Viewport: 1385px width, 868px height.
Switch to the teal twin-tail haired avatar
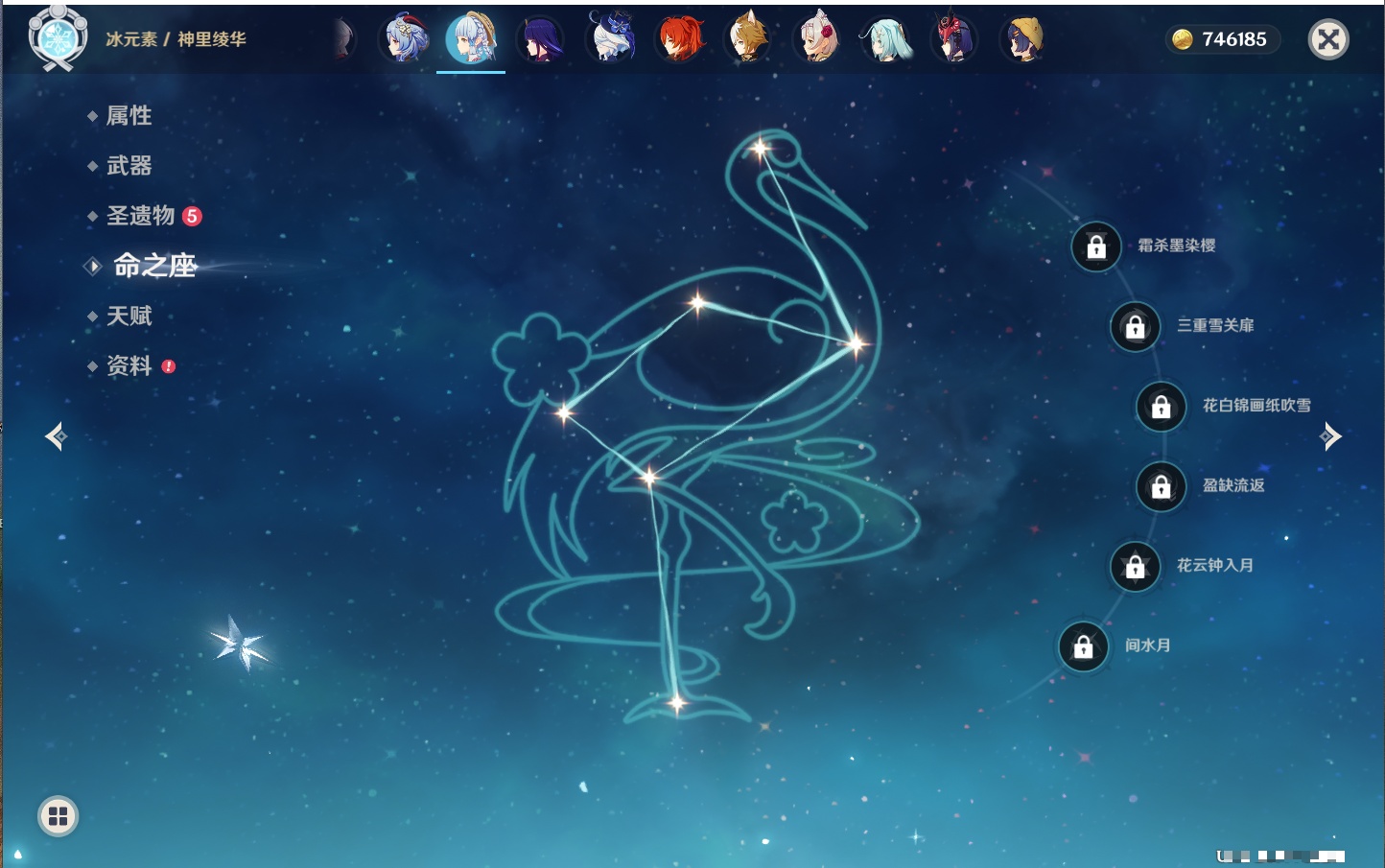pos(886,39)
